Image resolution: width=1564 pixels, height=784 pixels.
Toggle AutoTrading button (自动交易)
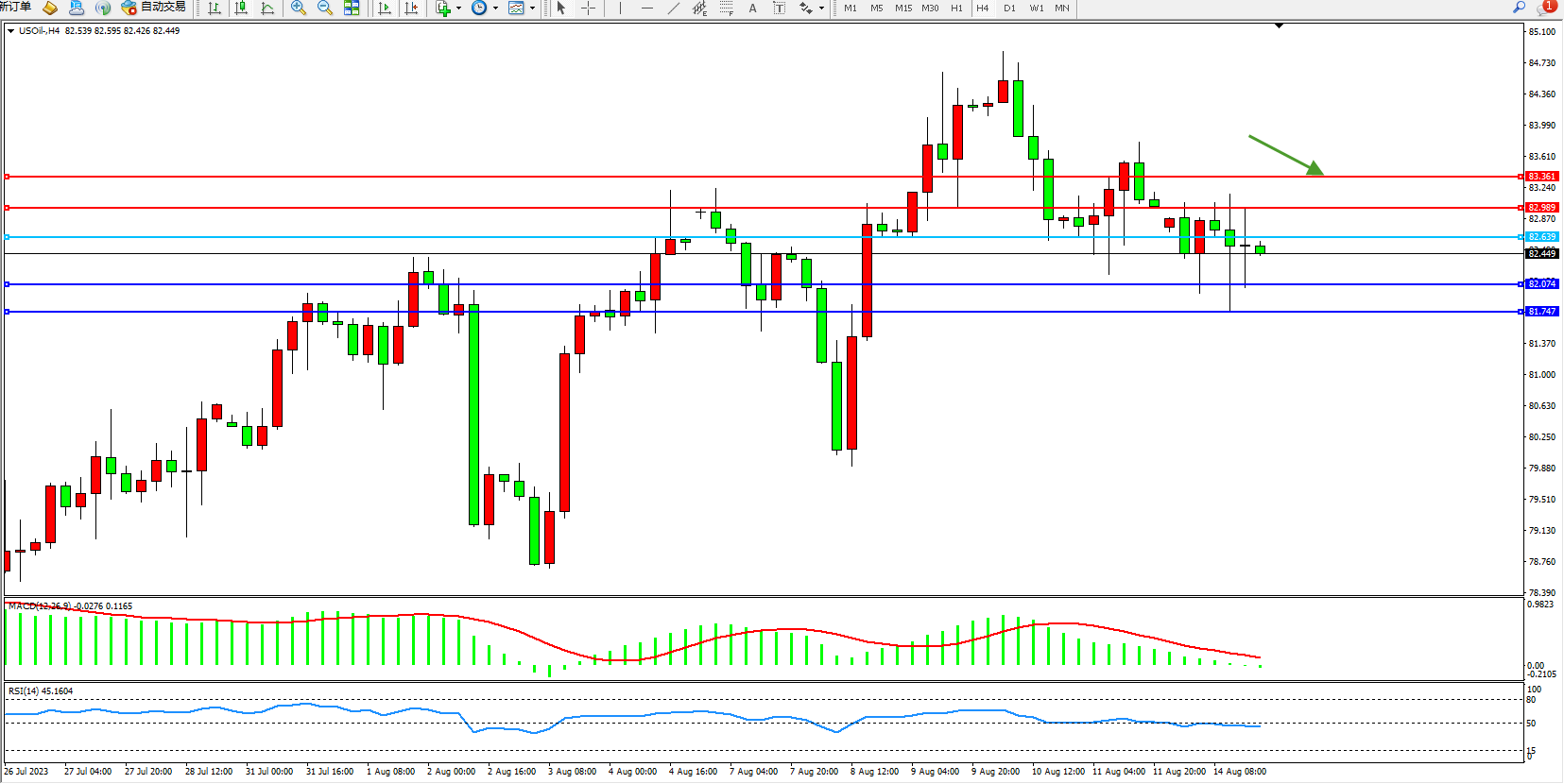(x=153, y=8)
